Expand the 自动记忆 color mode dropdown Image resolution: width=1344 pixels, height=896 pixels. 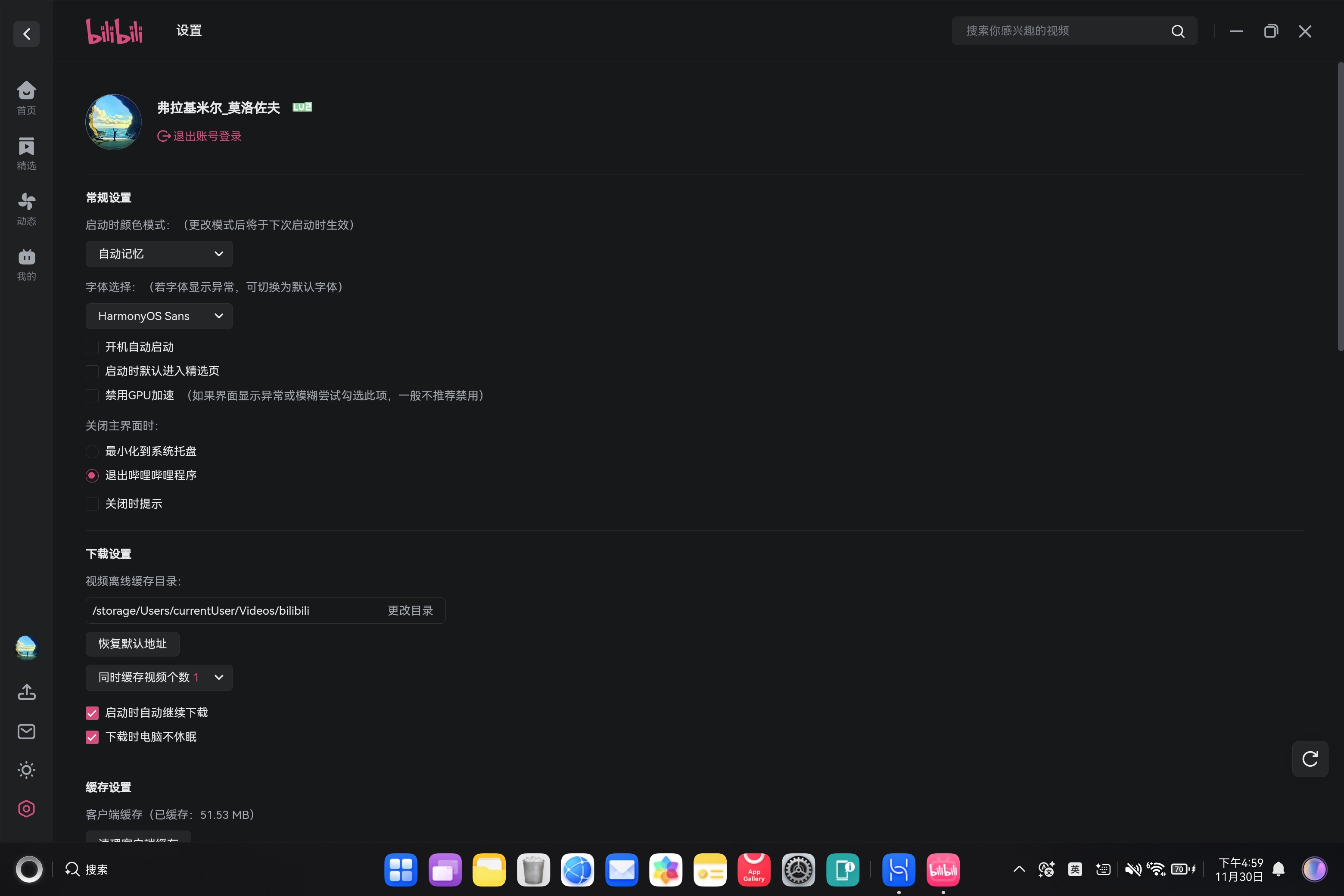coord(159,254)
